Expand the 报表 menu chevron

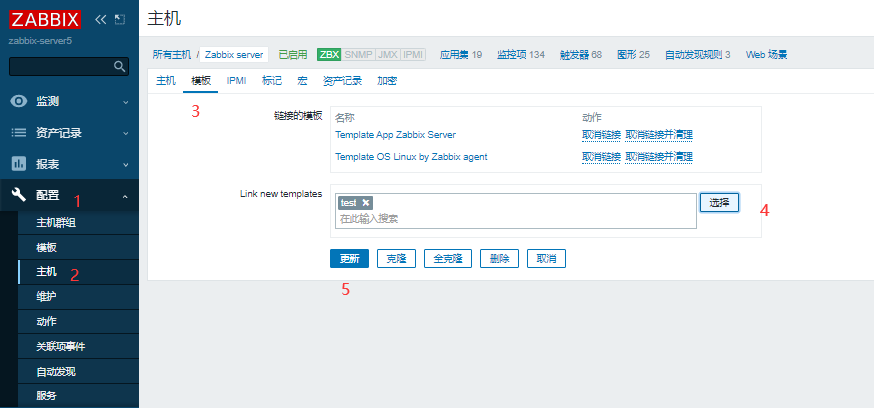pyautogui.click(x=125, y=164)
